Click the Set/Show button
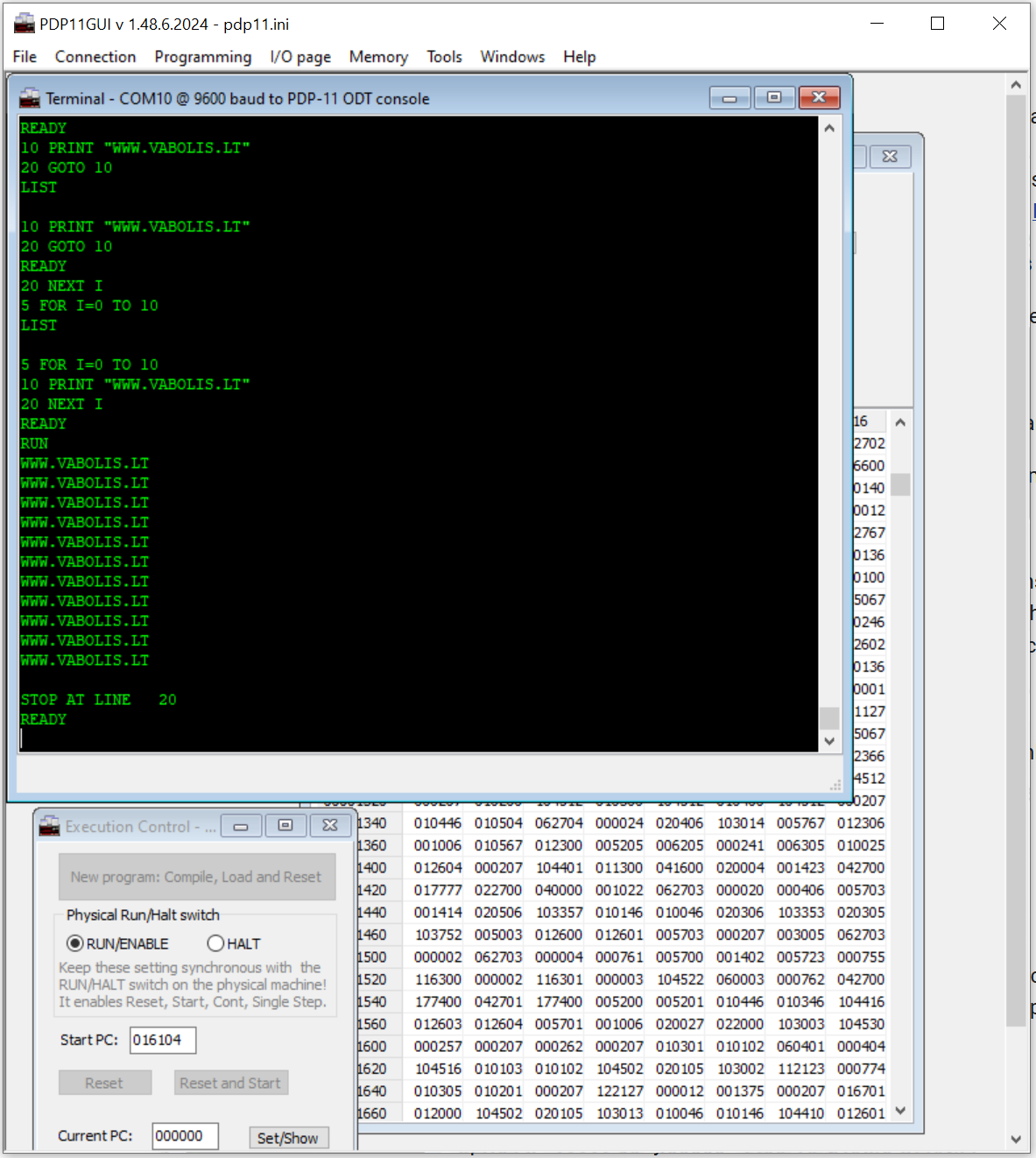Image resolution: width=1036 pixels, height=1158 pixels. 288,1137
